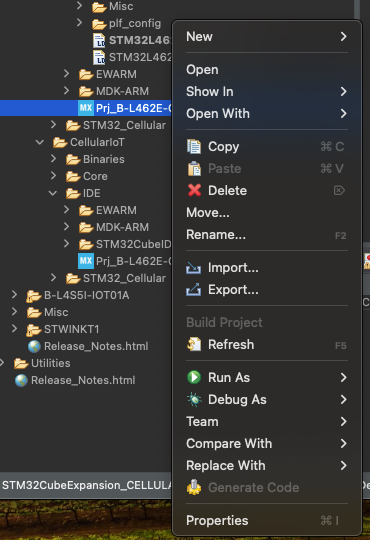Screen dimensions: 370x540
Task: Click the Core folder icon
Action: [73, 176]
